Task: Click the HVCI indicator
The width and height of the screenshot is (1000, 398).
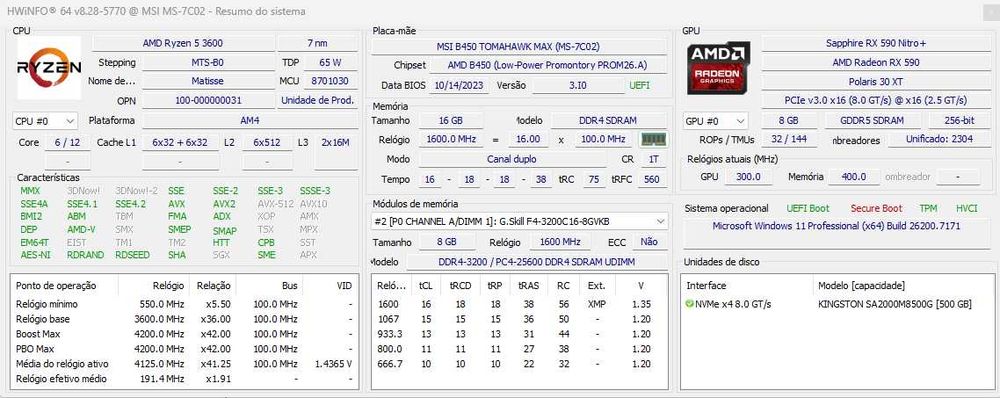Action: click(967, 209)
